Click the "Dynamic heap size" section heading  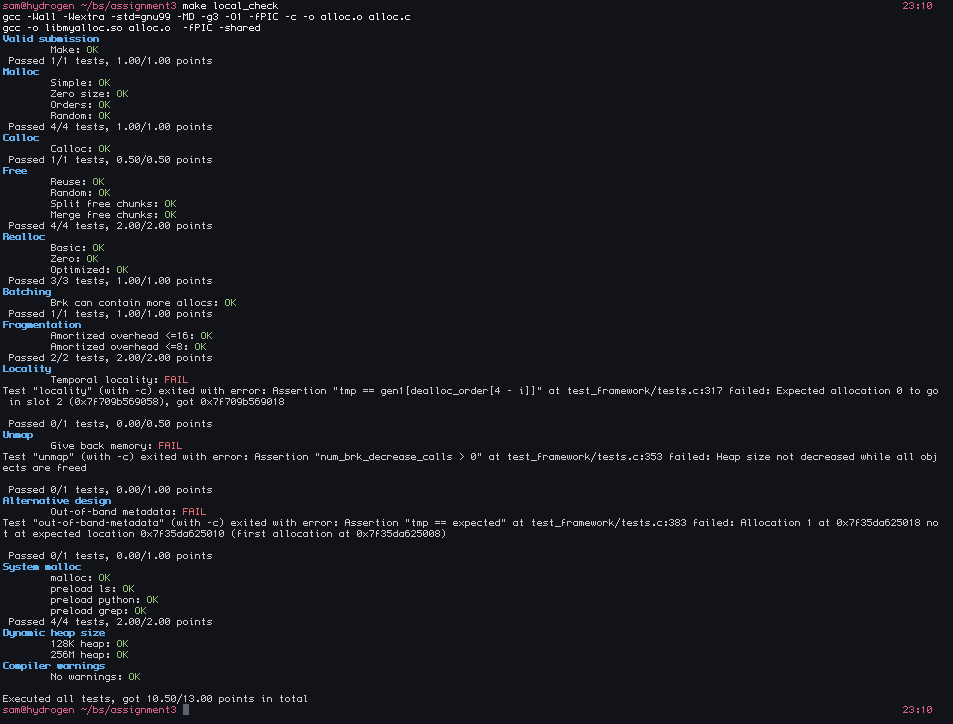pyautogui.click(x=53, y=633)
